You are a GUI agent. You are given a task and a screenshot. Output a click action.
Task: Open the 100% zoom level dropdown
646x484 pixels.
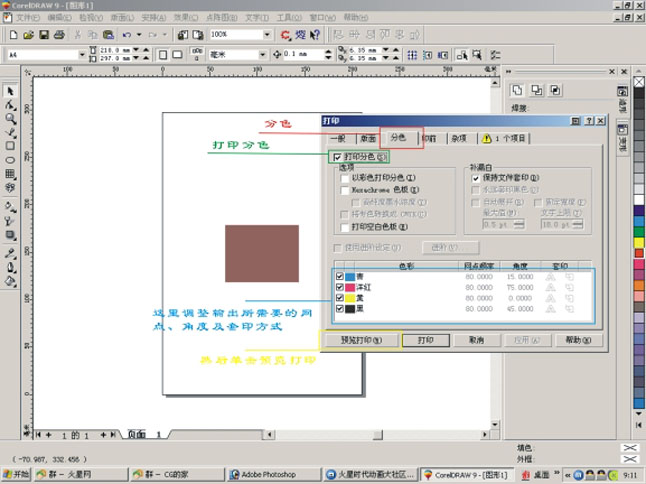(x=267, y=35)
